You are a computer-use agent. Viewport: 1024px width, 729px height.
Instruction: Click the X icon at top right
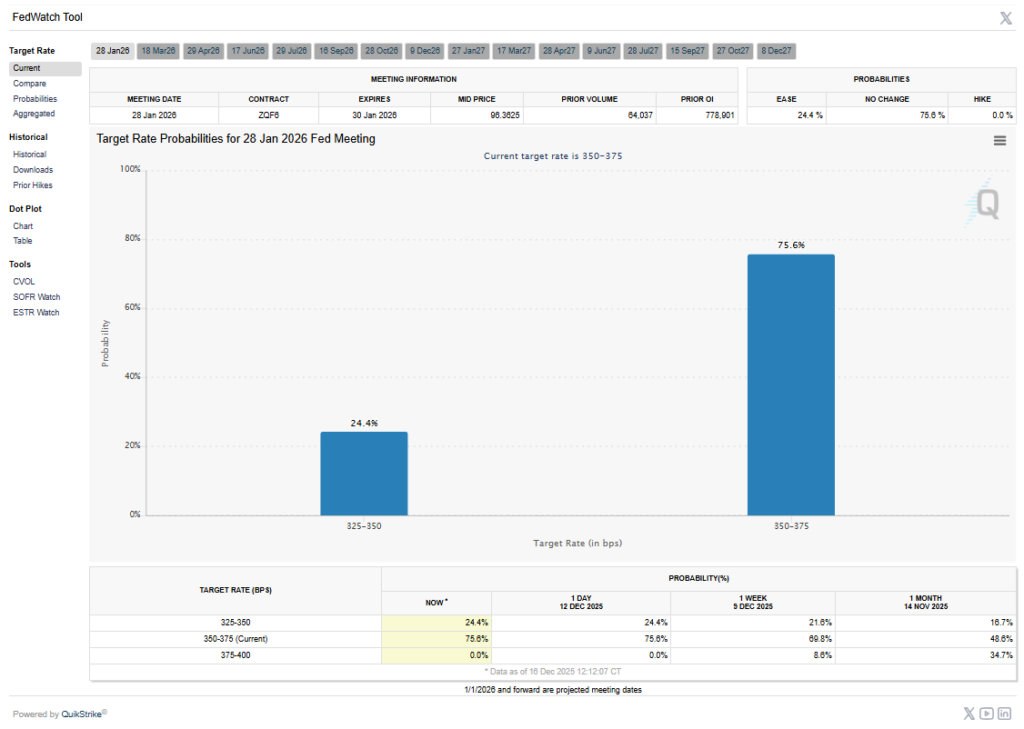click(1006, 18)
